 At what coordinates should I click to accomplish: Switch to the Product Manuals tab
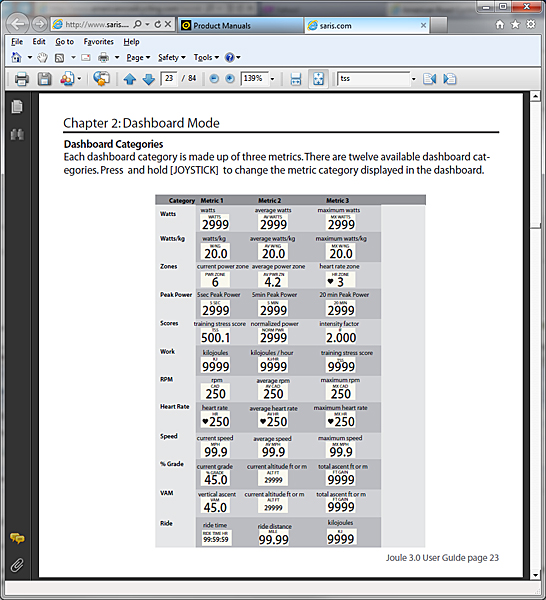tap(241, 26)
